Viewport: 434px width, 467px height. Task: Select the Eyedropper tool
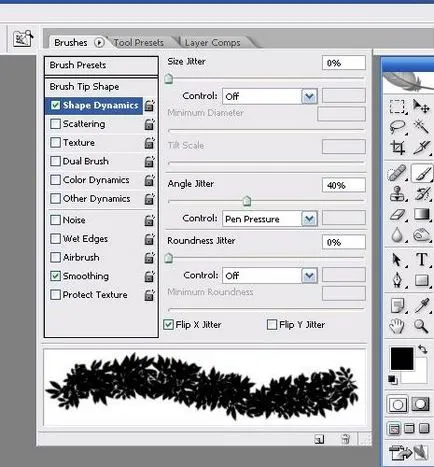[x=422, y=305]
